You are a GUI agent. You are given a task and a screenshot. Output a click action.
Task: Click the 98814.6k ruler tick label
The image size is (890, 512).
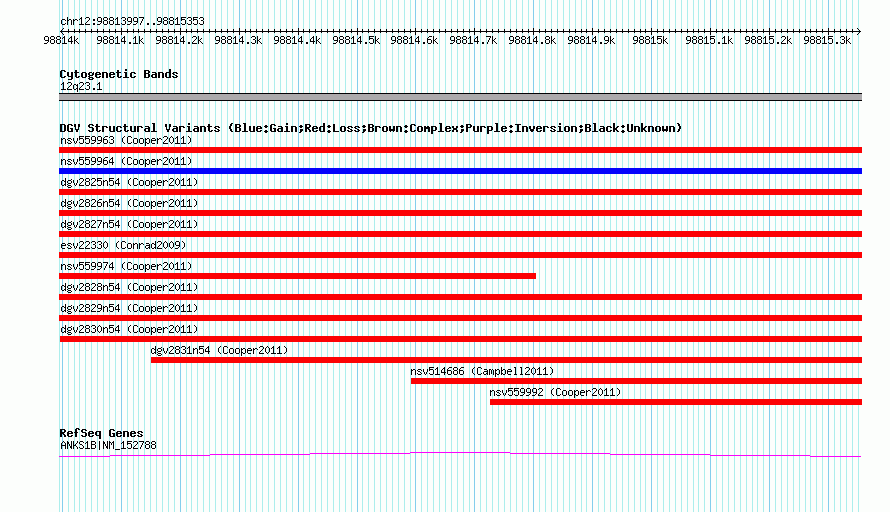tap(414, 40)
